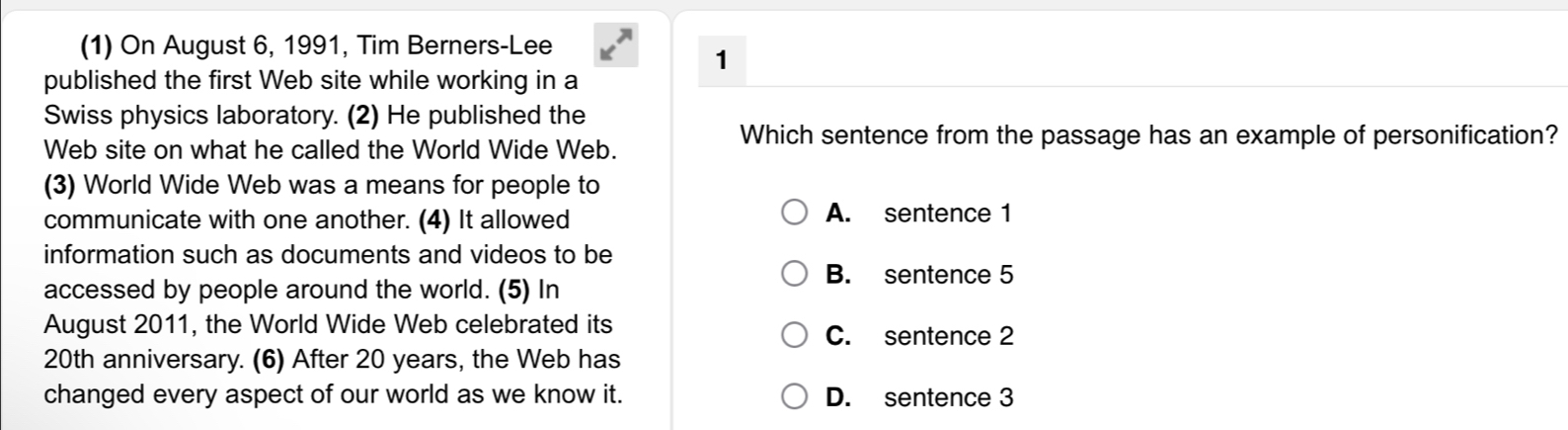Click the (2) sentence marker in passage
1568x430 pixels.
tap(364, 115)
